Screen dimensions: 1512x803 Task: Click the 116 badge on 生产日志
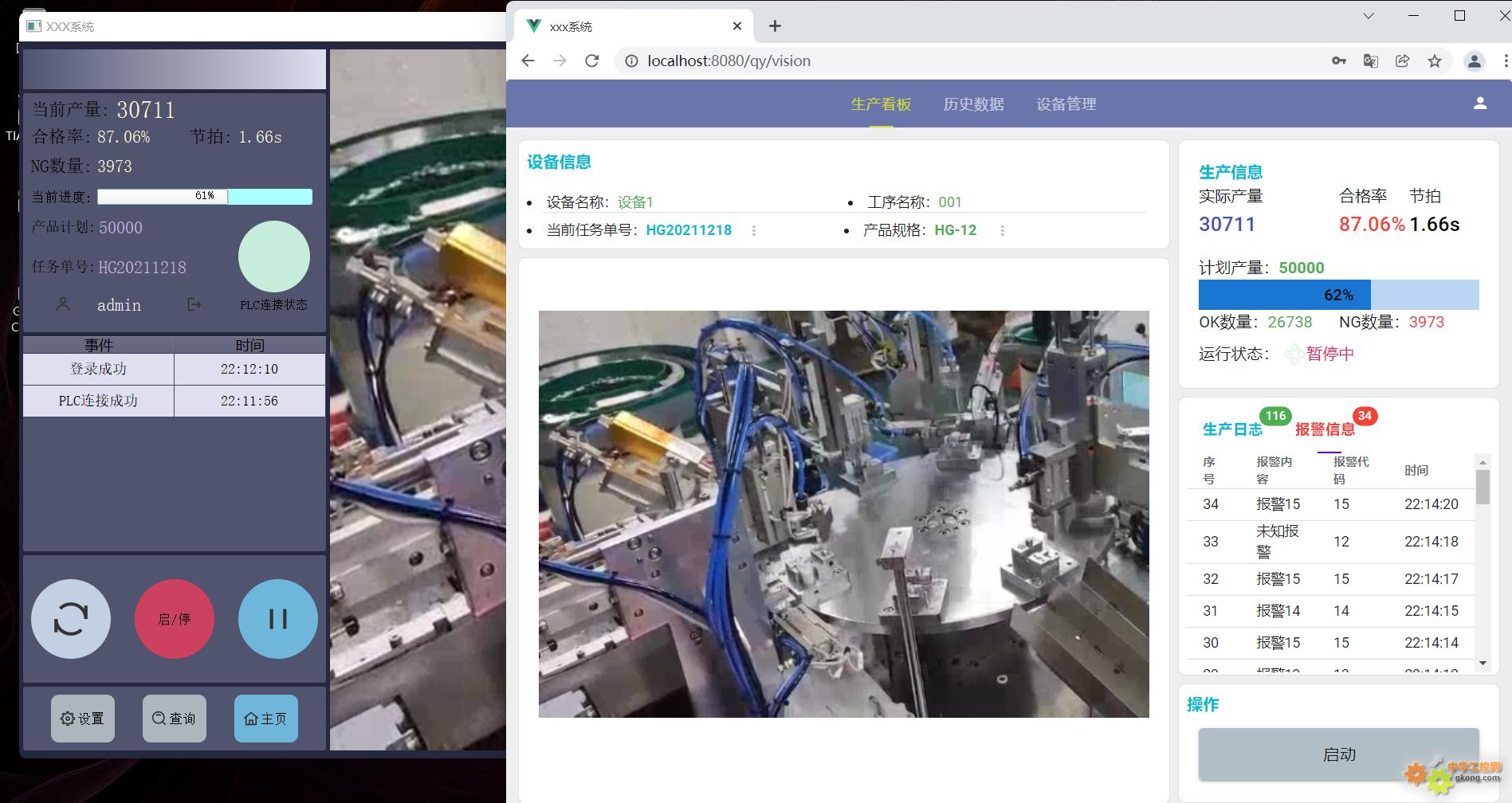tap(1275, 416)
